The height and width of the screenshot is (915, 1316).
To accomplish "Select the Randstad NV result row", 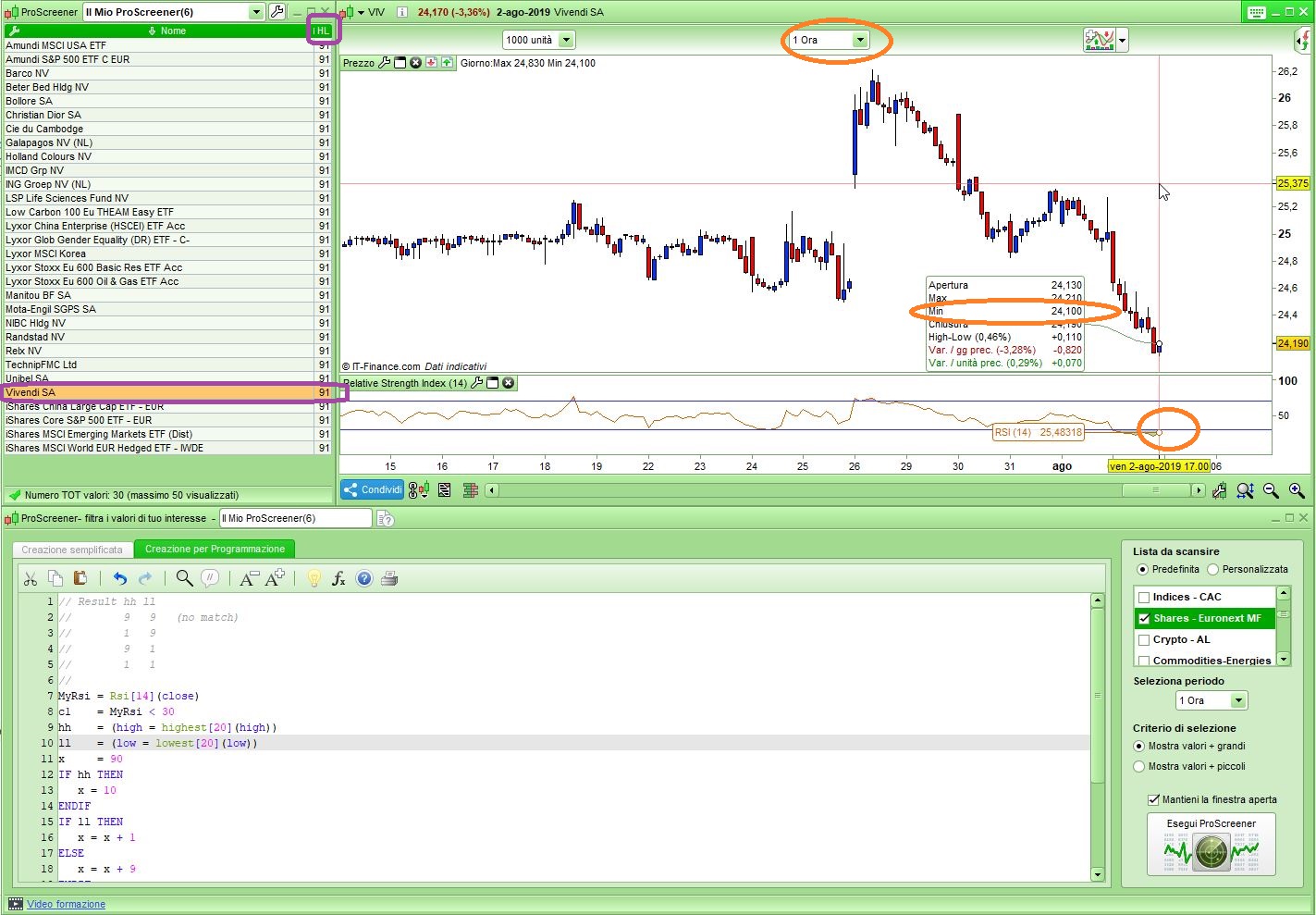I will (166, 338).
